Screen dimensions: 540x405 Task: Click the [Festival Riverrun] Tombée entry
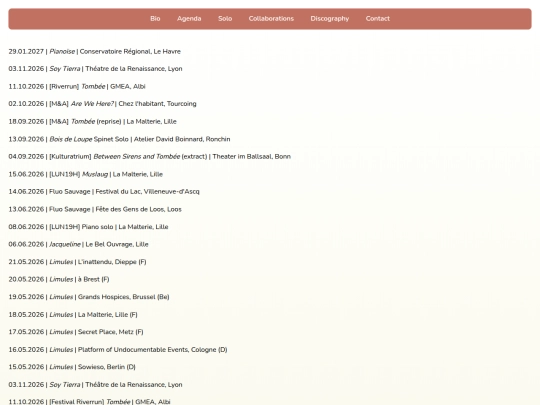pyautogui.click(x=90, y=402)
